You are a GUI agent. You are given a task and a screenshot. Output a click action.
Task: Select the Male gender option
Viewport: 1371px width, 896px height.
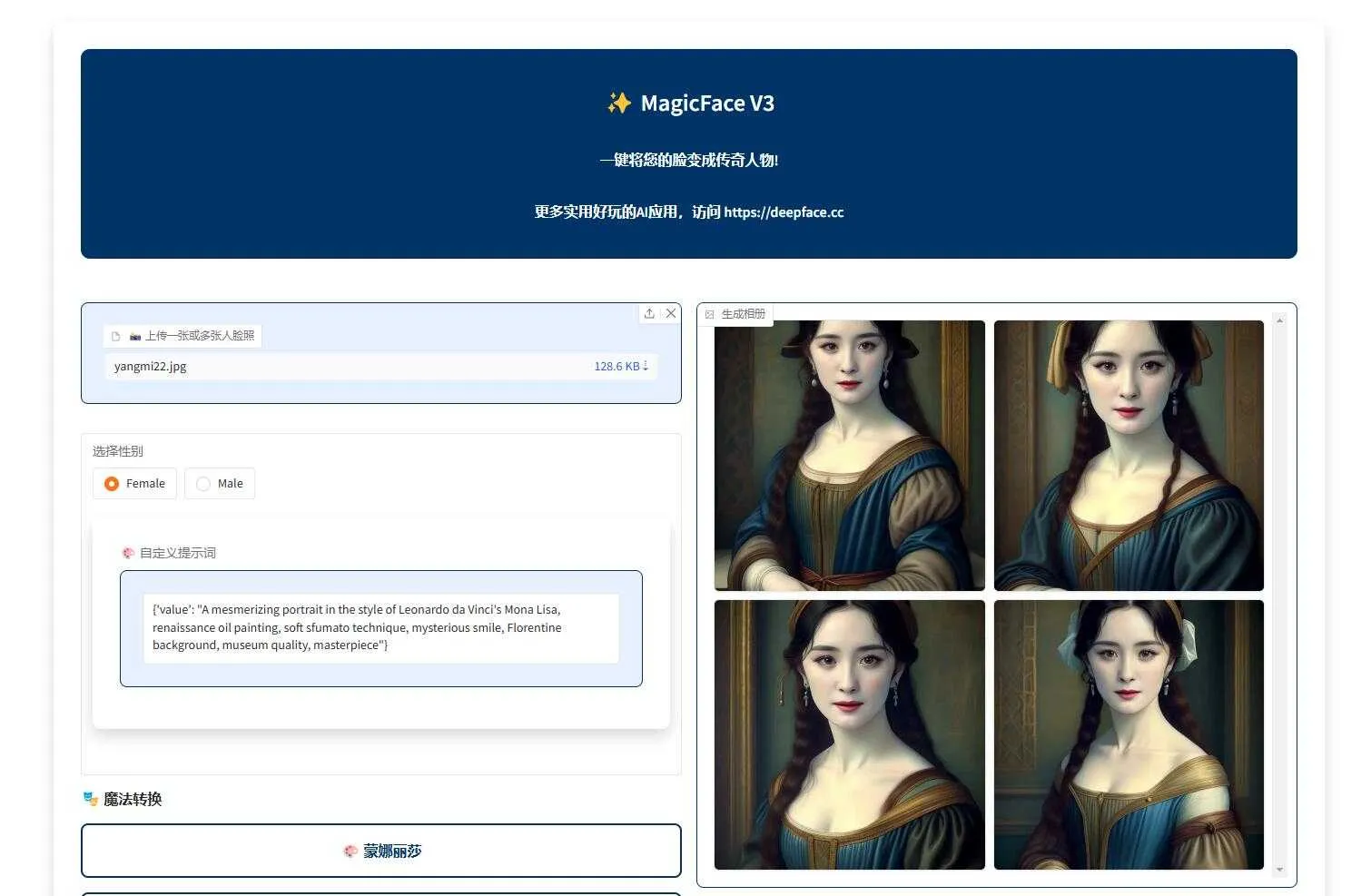220,484
